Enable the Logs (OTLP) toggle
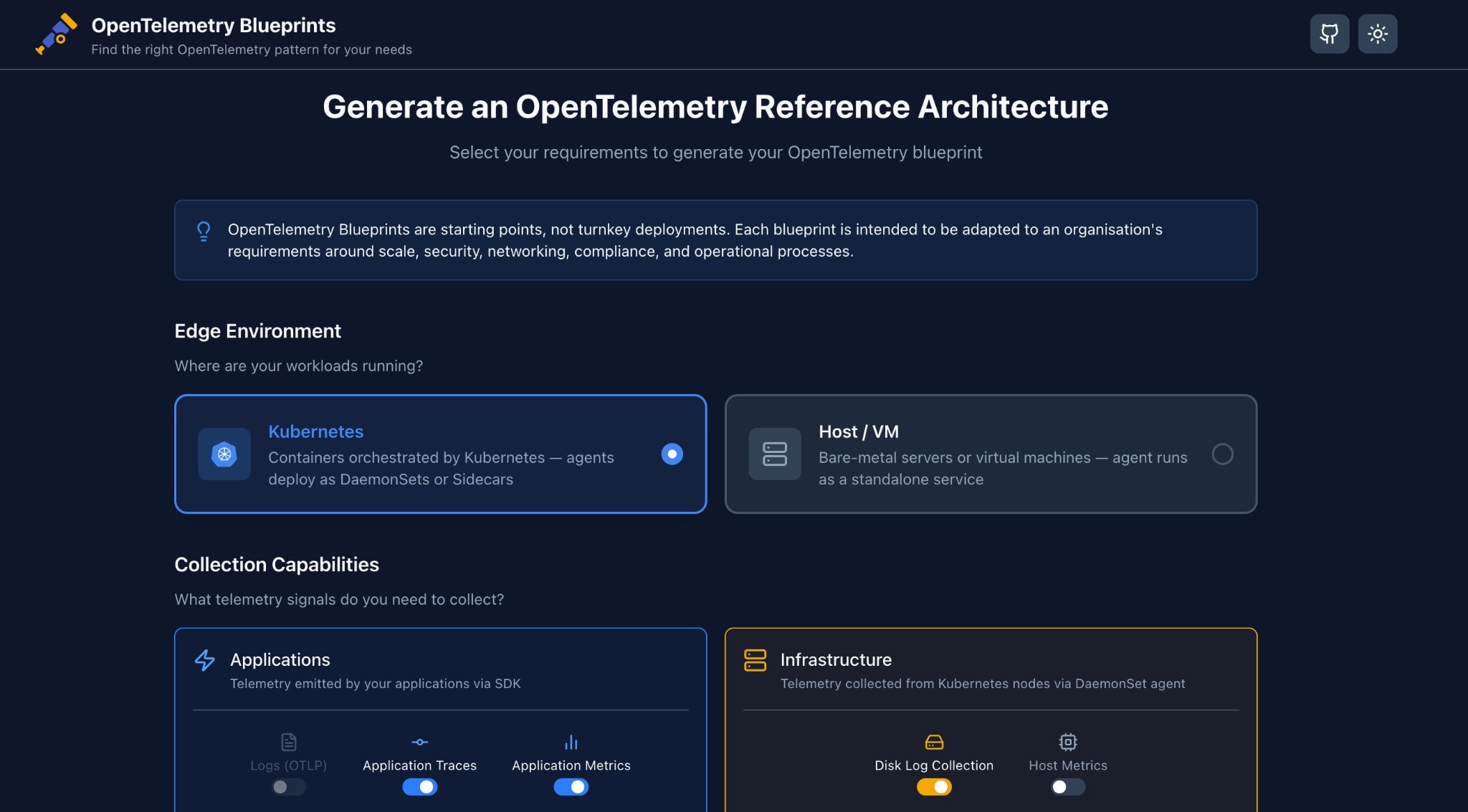Viewport: 1468px width, 812px height. [289, 787]
